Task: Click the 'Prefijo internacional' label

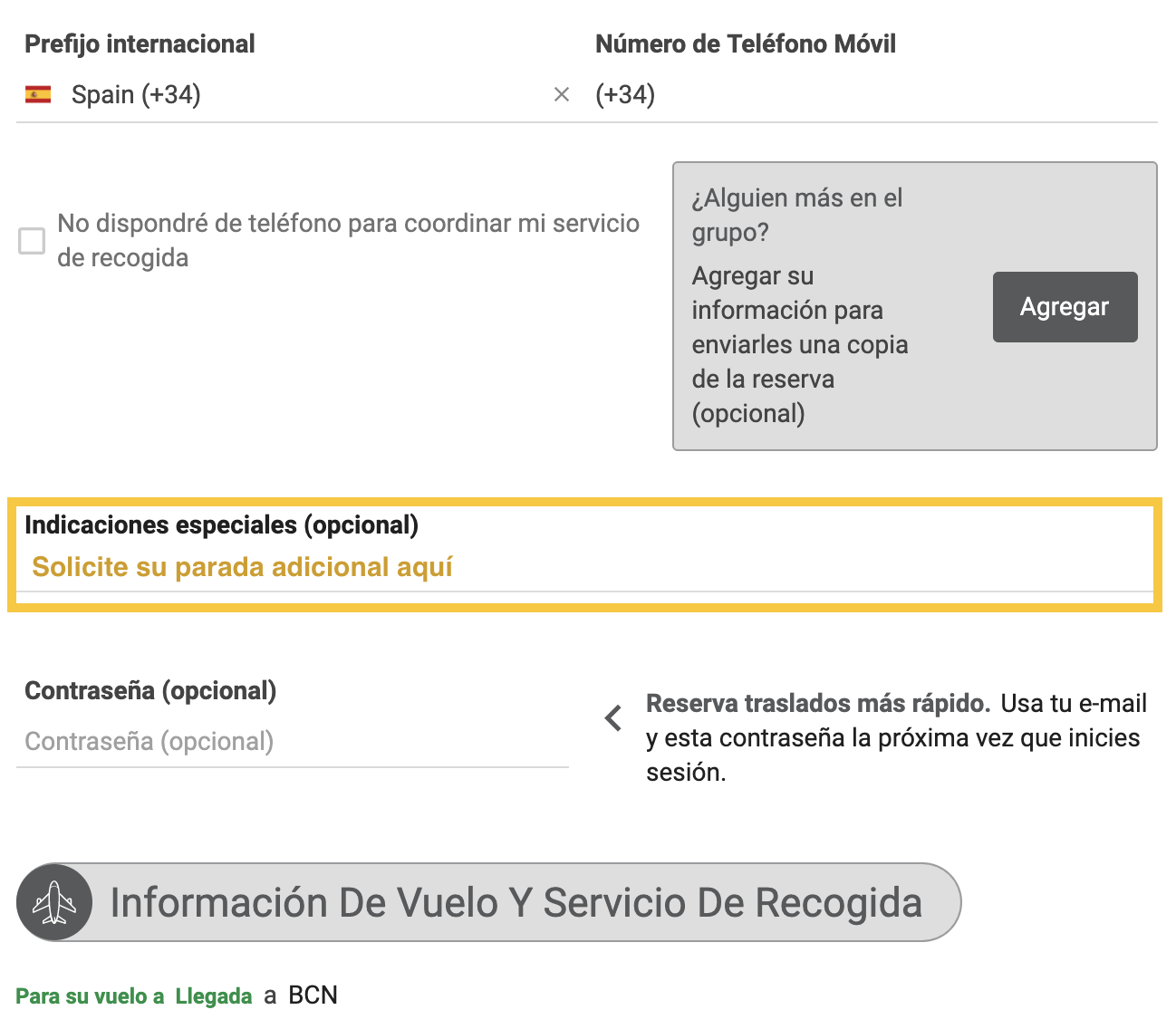Action: coord(140,44)
